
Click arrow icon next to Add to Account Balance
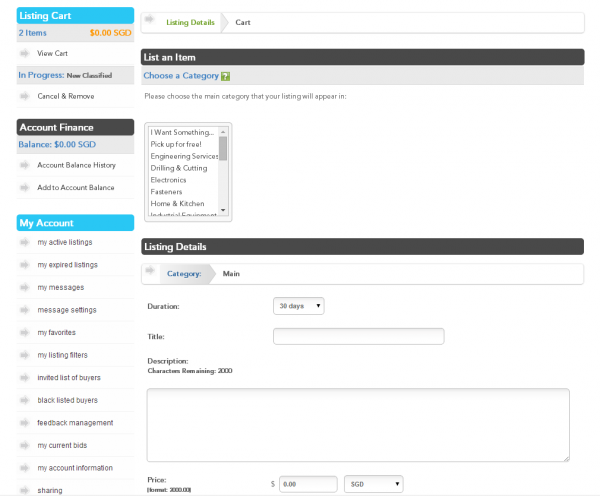pyautogui.click(x=25, y=188)
